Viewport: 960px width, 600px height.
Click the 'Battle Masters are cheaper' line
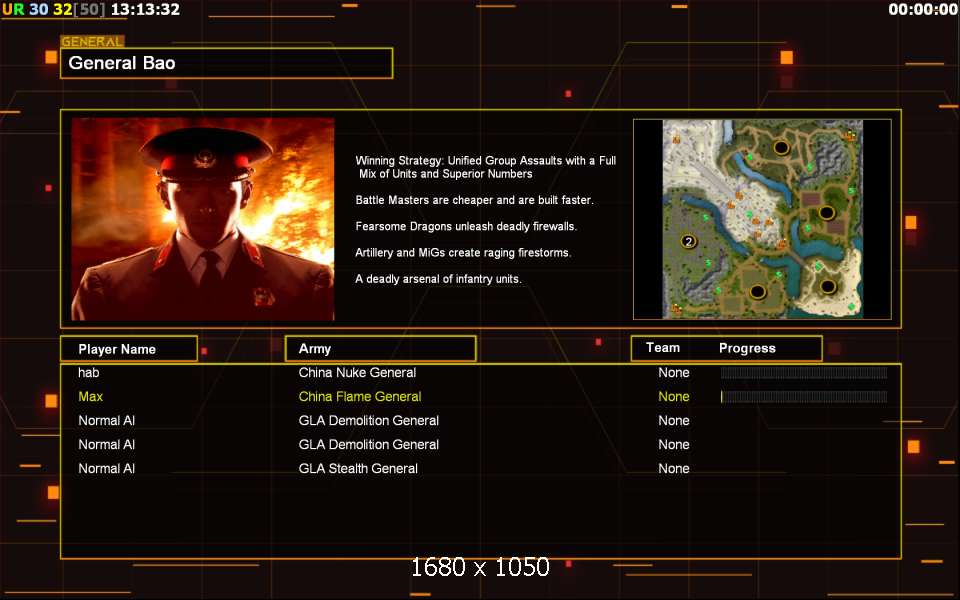click(474, 200)
